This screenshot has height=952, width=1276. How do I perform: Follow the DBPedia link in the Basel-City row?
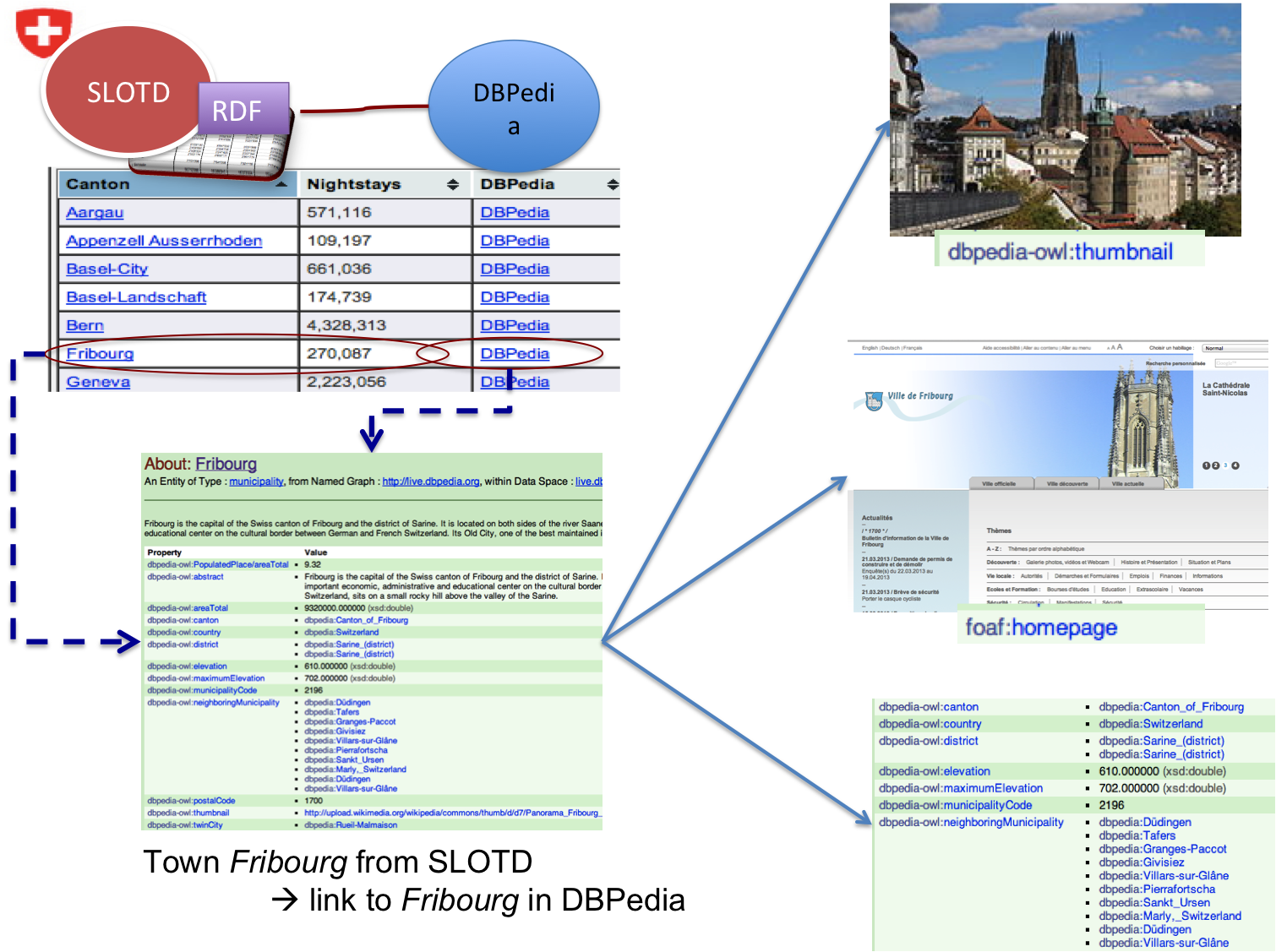[515, 269]
